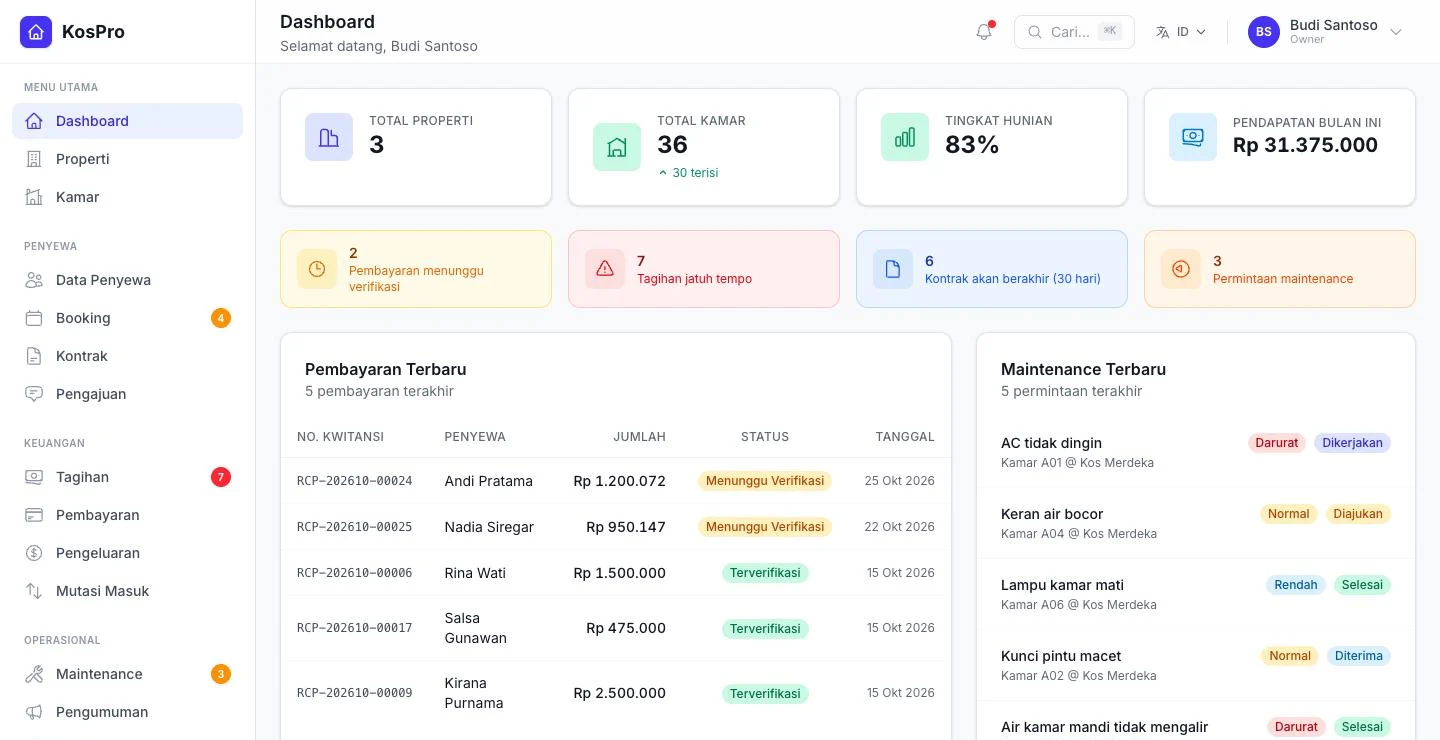Click the Total Properti building icon
This screenshot has width=1440, height=740.
pyautogui.click(x=329, y=137)
